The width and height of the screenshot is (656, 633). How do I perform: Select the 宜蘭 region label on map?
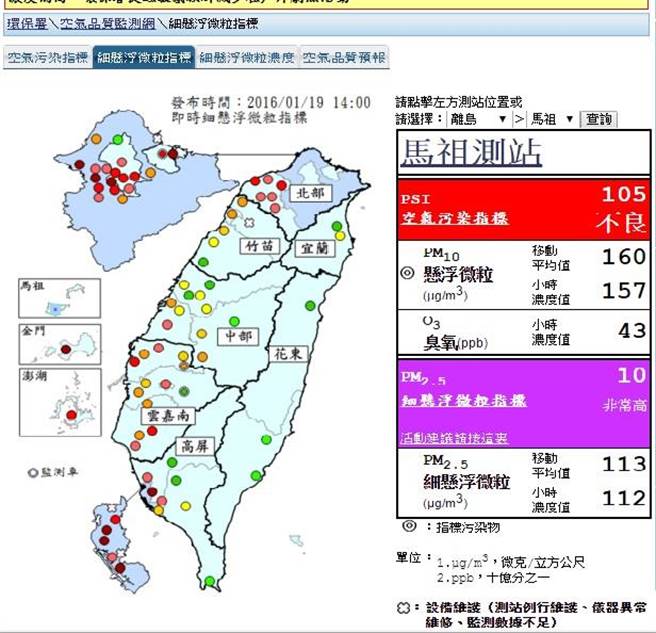(315, 249)
